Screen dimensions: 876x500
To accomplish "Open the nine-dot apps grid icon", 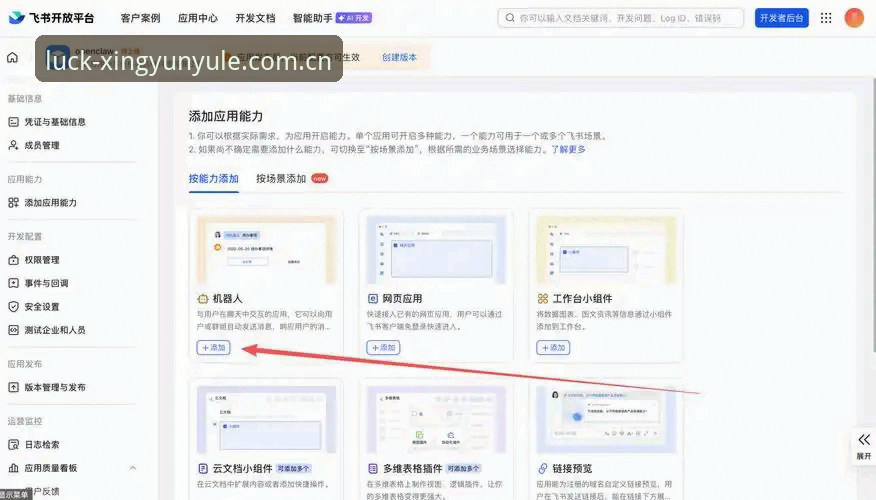I will (826, 18).
